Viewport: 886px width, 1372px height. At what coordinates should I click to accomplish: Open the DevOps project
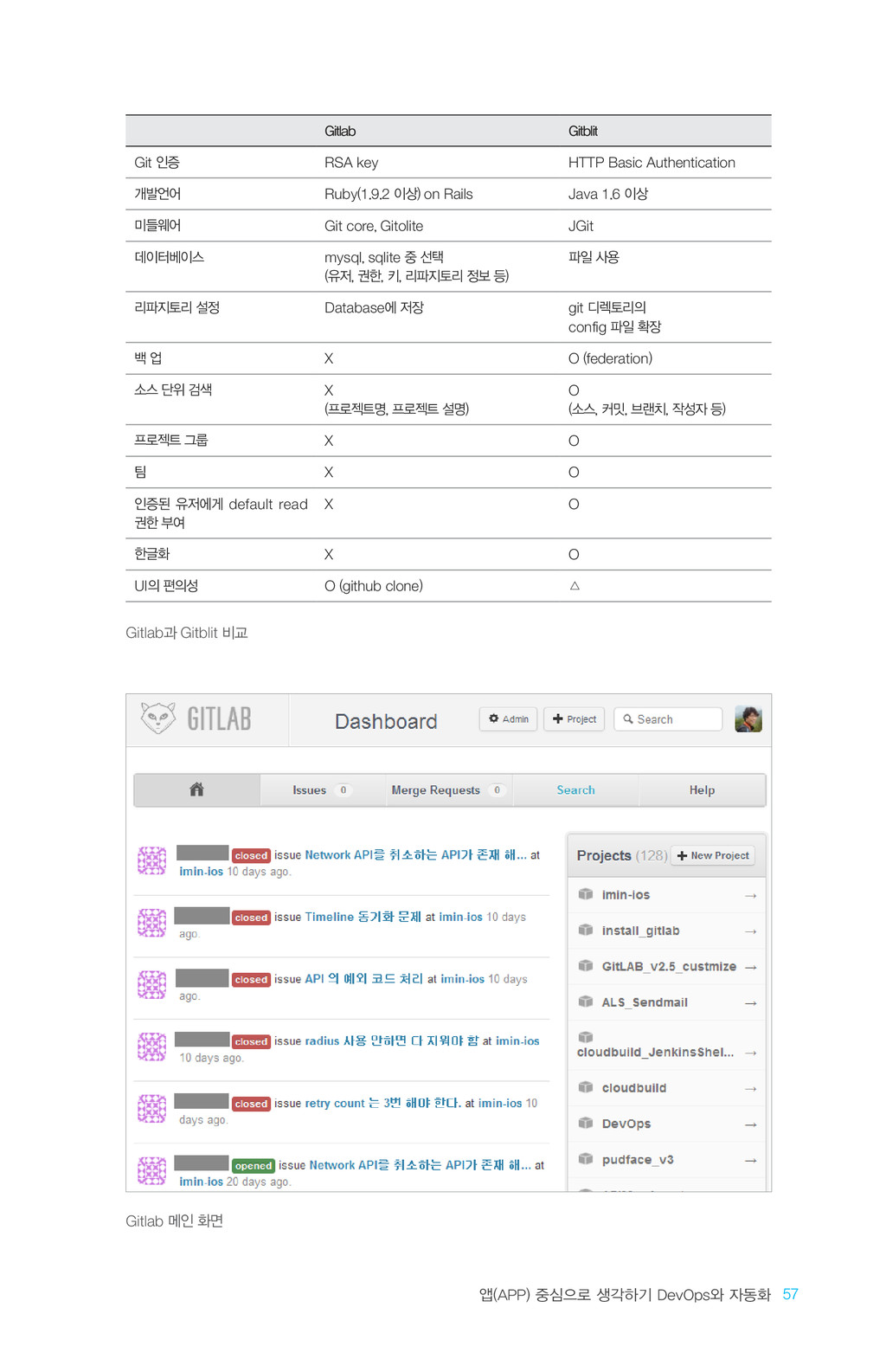(x=626, y=1124)
